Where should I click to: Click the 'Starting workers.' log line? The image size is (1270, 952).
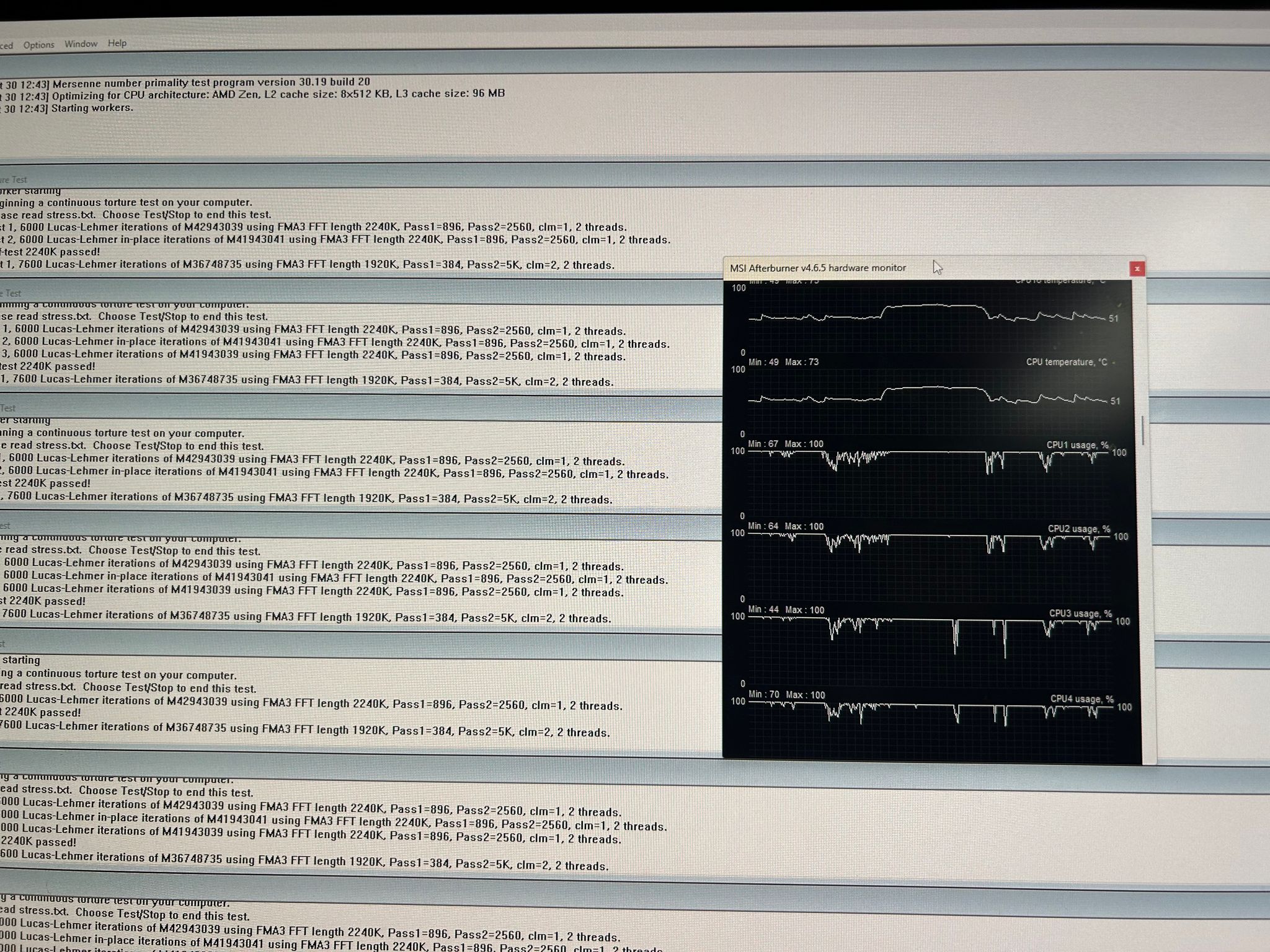67,108
